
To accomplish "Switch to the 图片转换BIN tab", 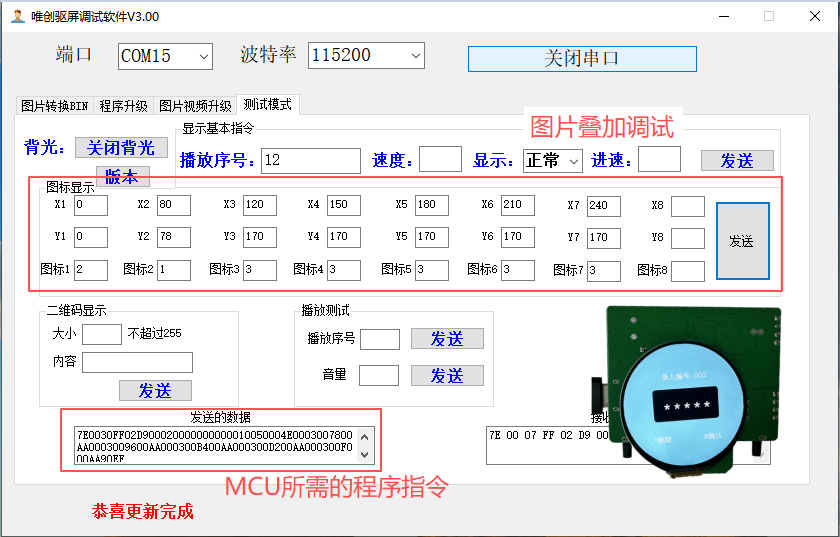I will click(x=55, y=106).
